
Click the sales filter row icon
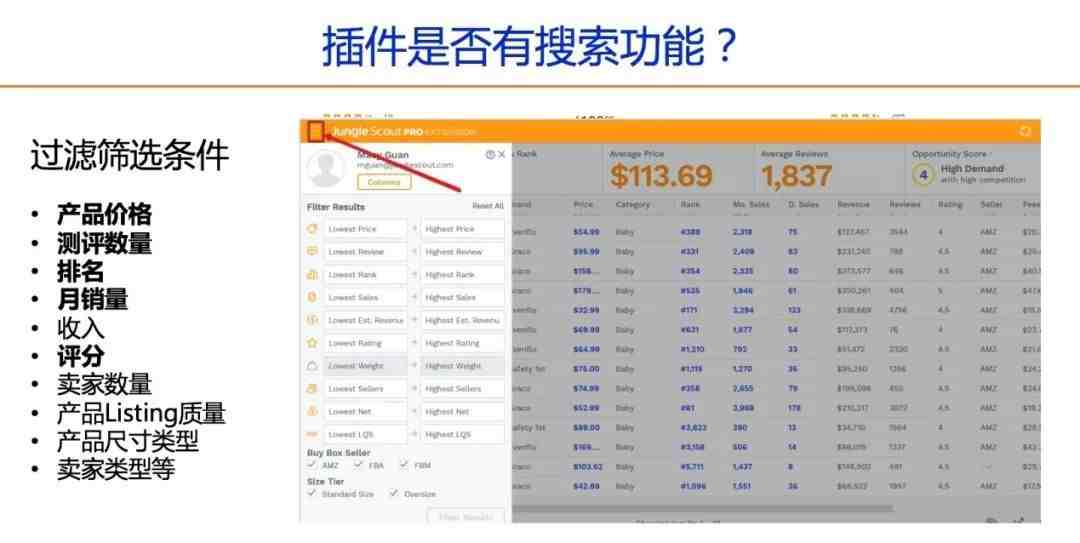tap(312, 297)
